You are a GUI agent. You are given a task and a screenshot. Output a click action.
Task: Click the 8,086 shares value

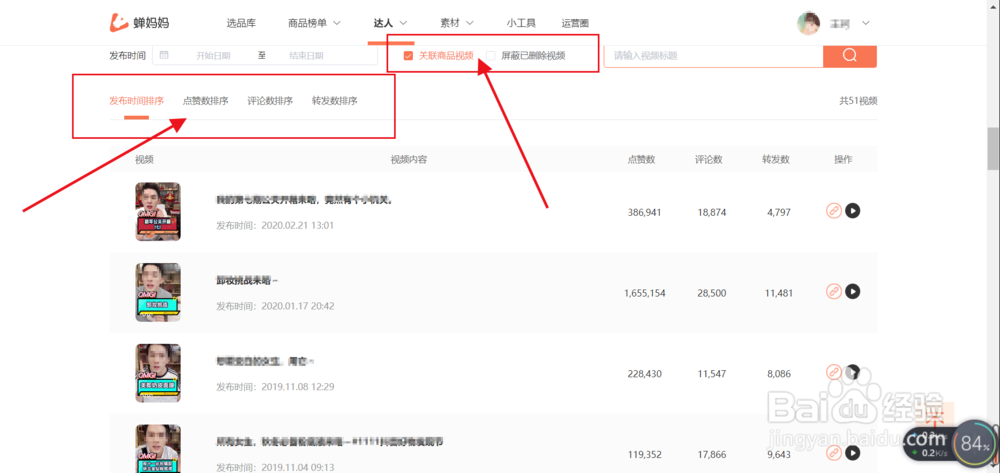(779, 374)
